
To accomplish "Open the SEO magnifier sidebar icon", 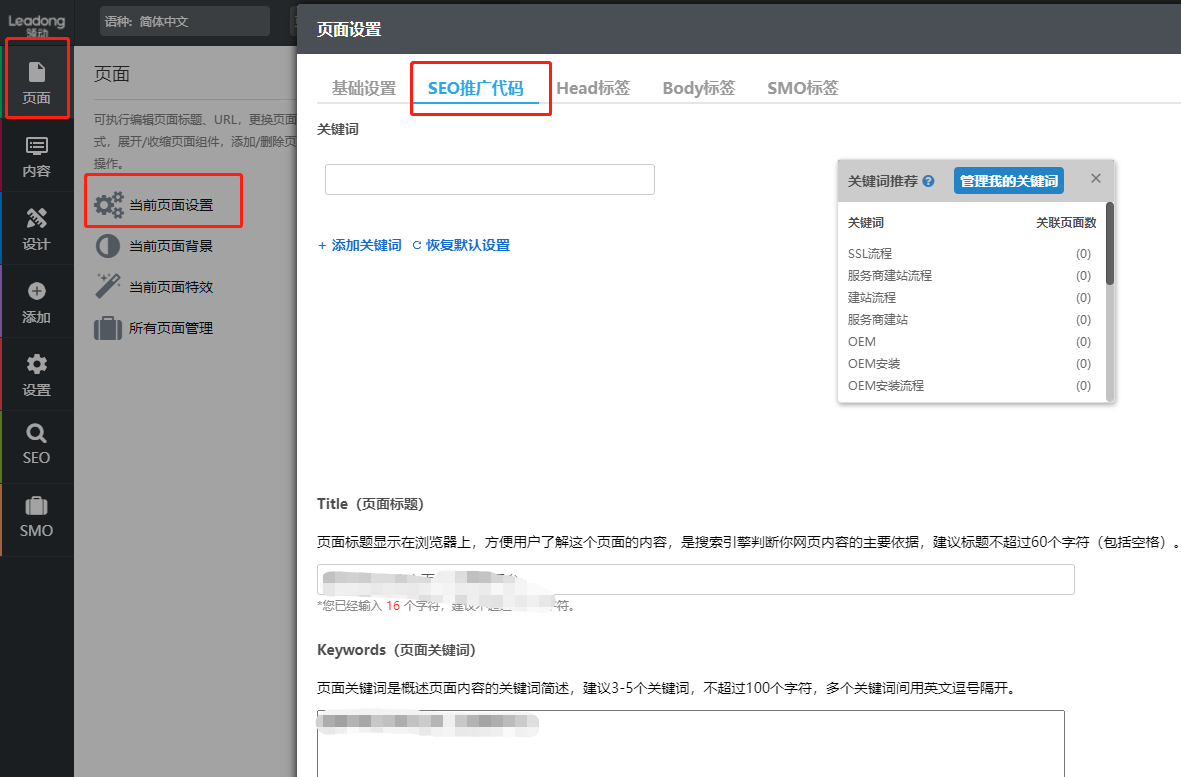I will tap(37, 443).
